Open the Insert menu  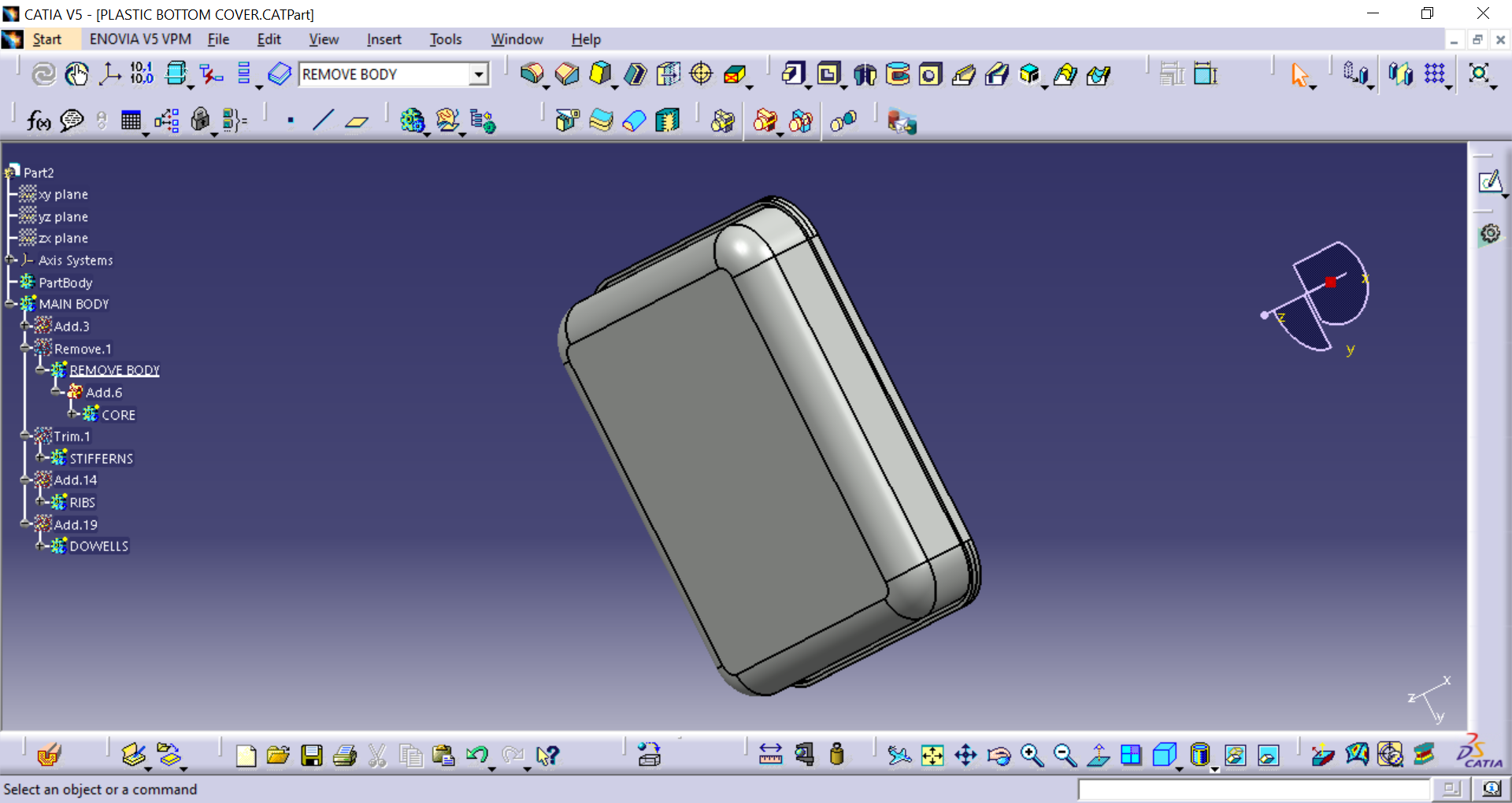pos(384,39)
